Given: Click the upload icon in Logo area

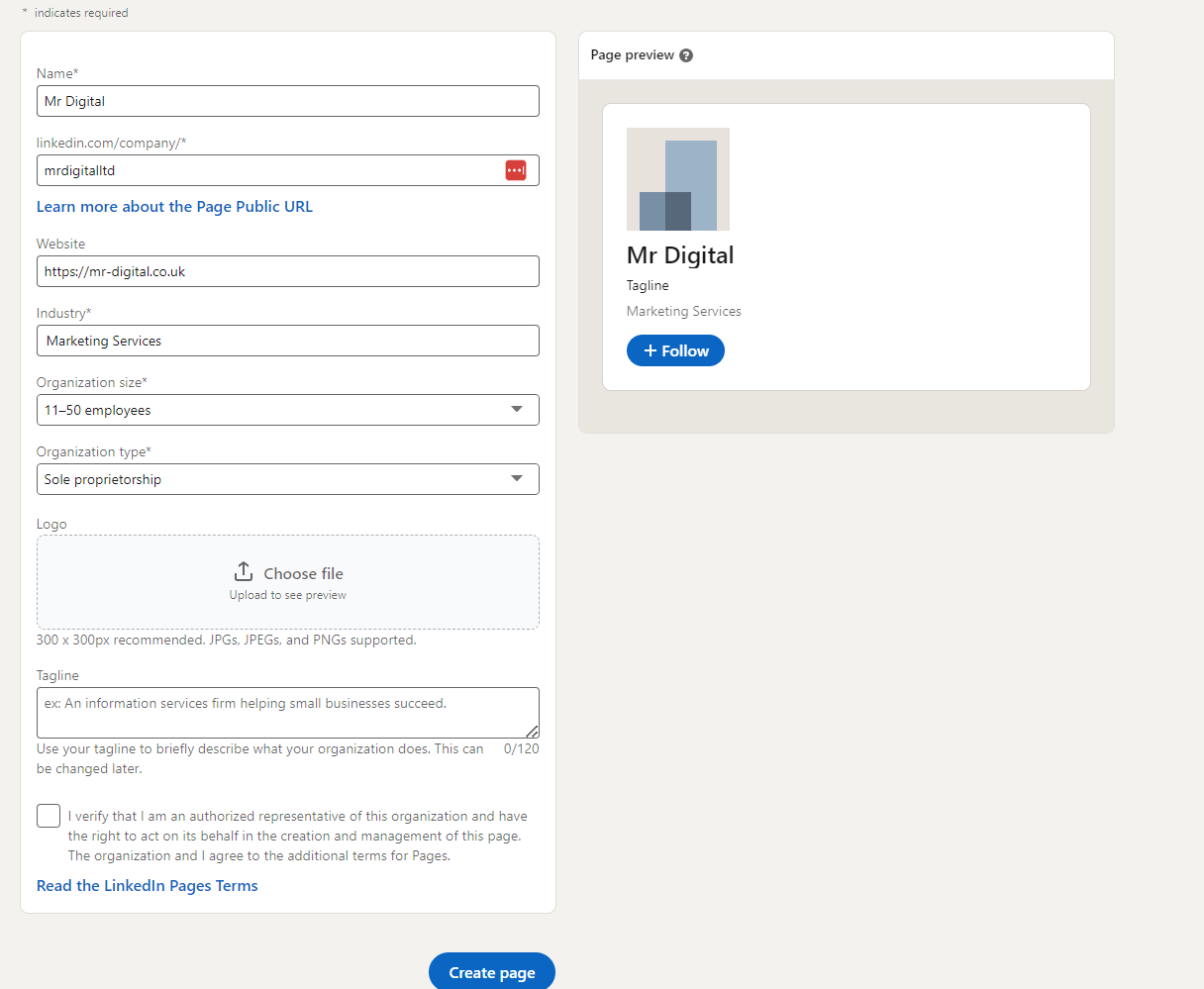Looking at the screenshot, I should pyautogui.click(x=244, y=572).
